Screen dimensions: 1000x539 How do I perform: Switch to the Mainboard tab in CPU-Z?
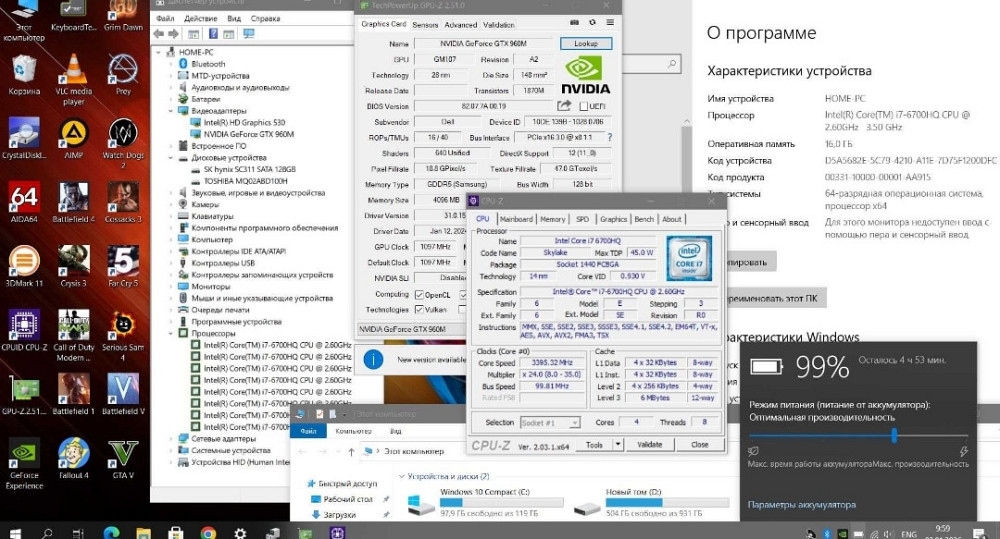[x=516, y=219]
